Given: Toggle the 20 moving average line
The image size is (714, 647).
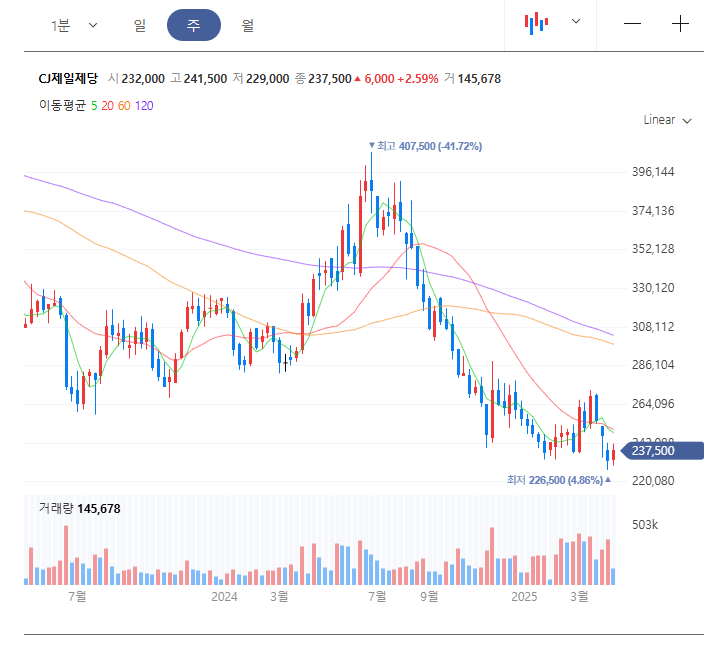Looking at the screenshot, I should point(107,106).
